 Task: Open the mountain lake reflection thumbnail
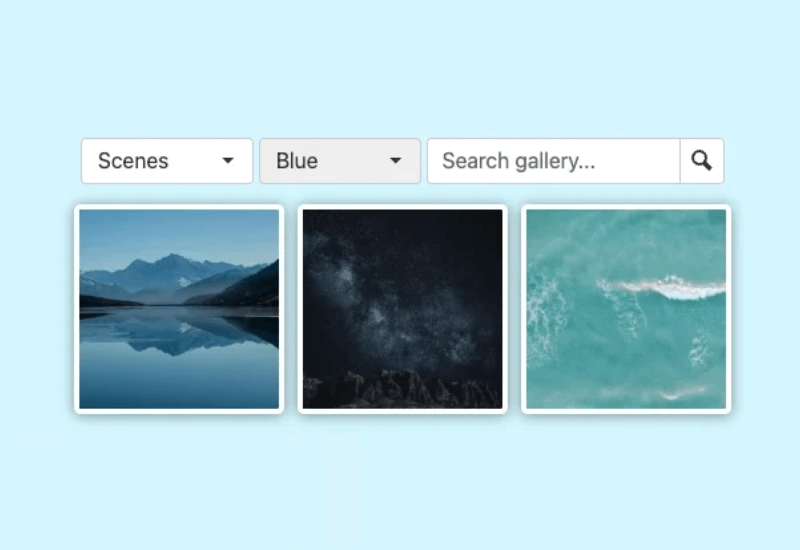coord(179,309)
